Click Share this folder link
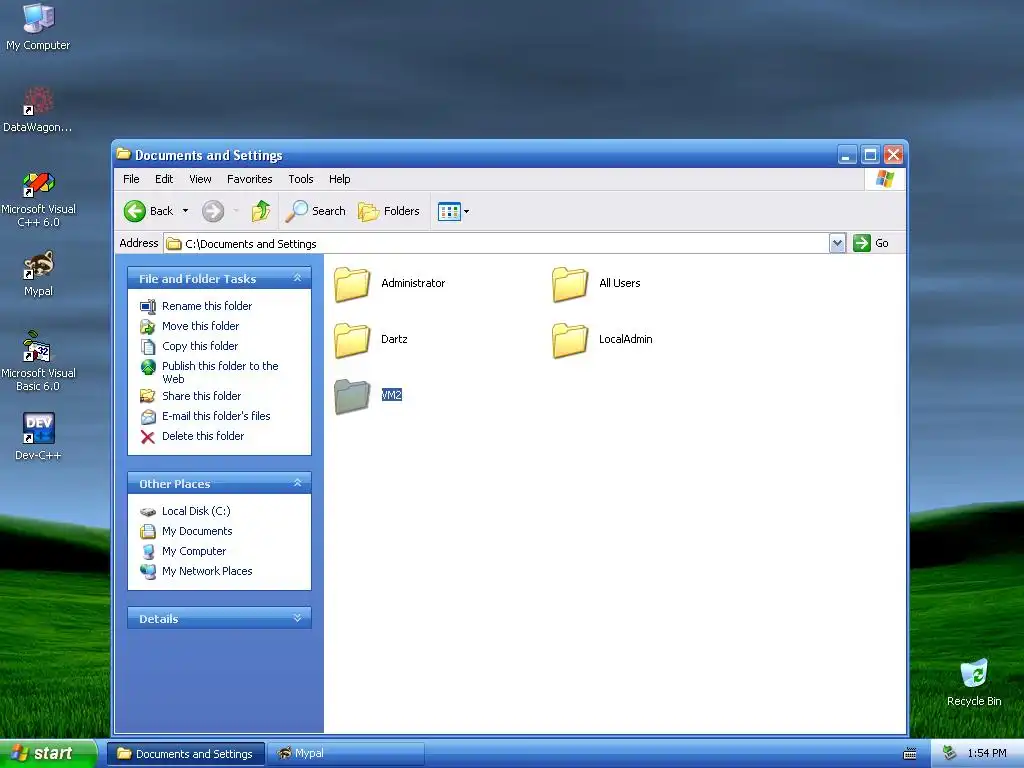Image resolution: width=1024 pixels, height=768 pixels. click(x=201, y=396)
